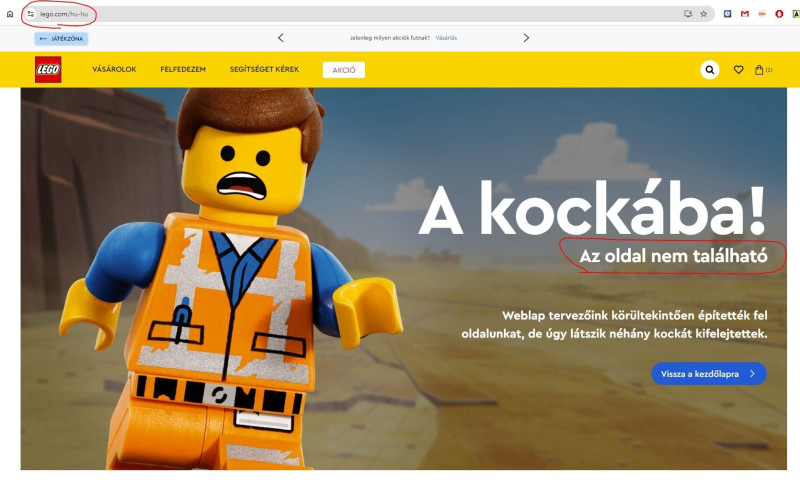Show next announcement with right chevron
Screen dimensions: 800x485
pyautogui.click(x=526, y=38)
